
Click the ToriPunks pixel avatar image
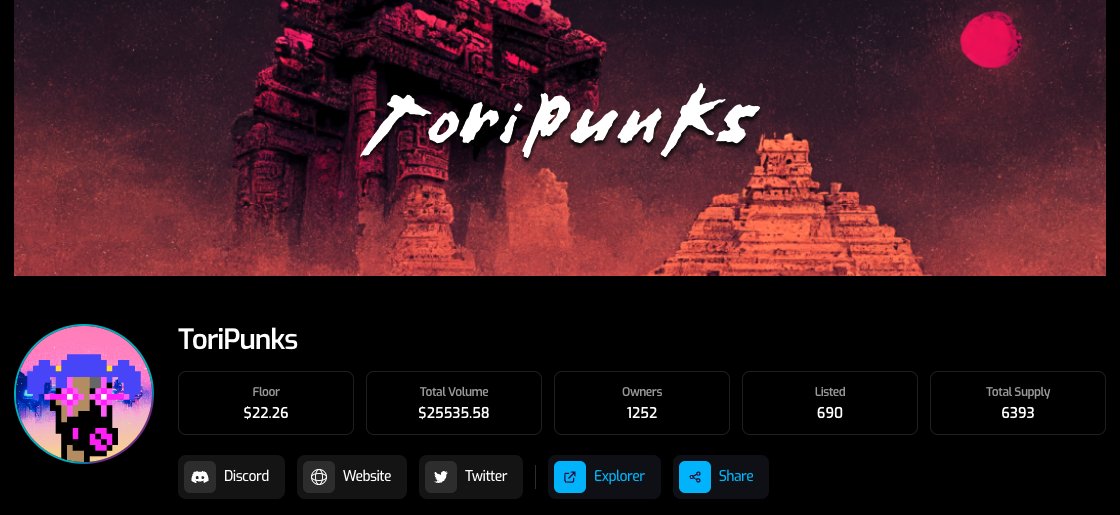pyautogui.click(x=84, y=394)
